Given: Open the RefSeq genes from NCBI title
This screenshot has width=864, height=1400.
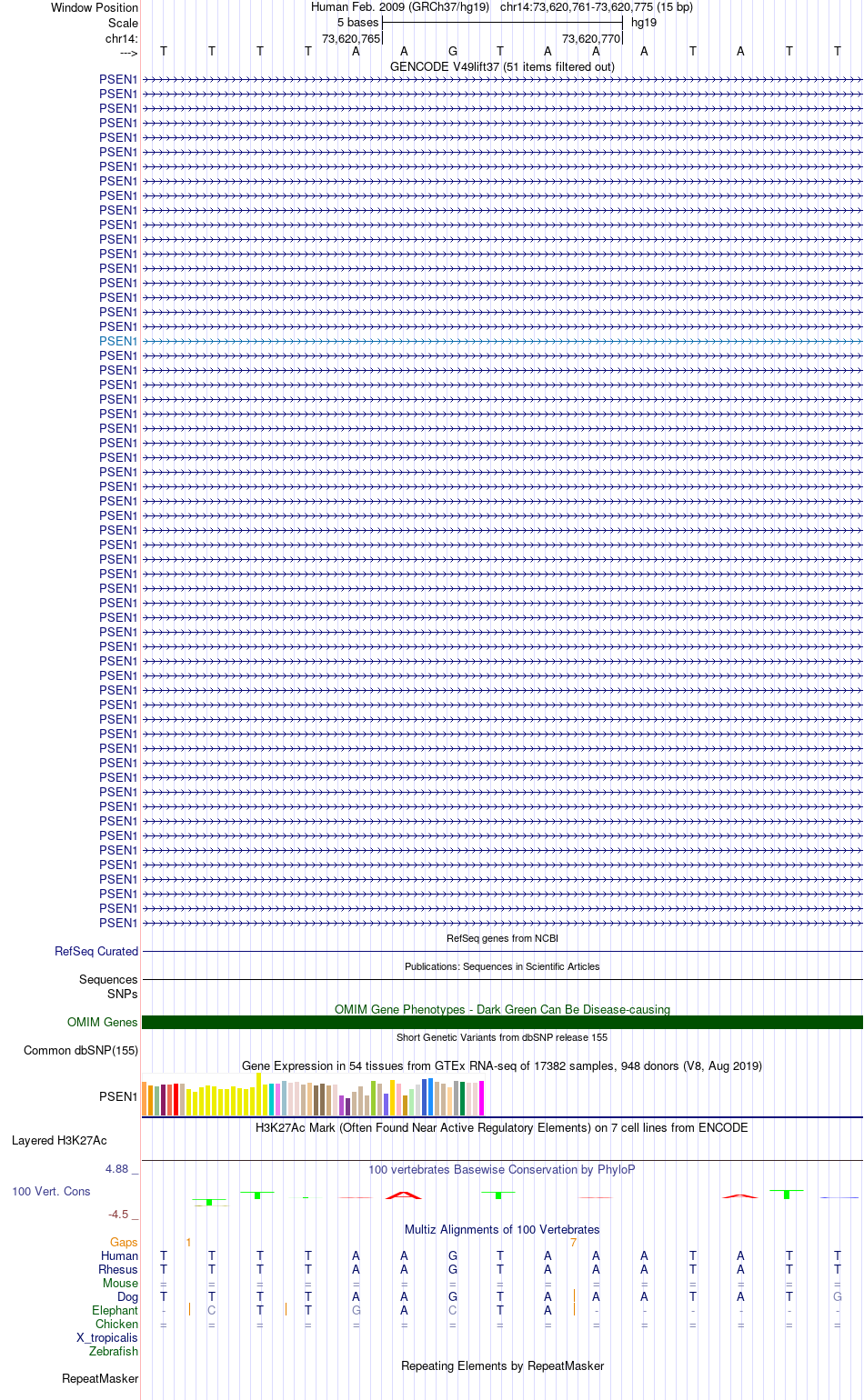Looking at the screenshot, I should pyautogui.click(x=502, y=938).
